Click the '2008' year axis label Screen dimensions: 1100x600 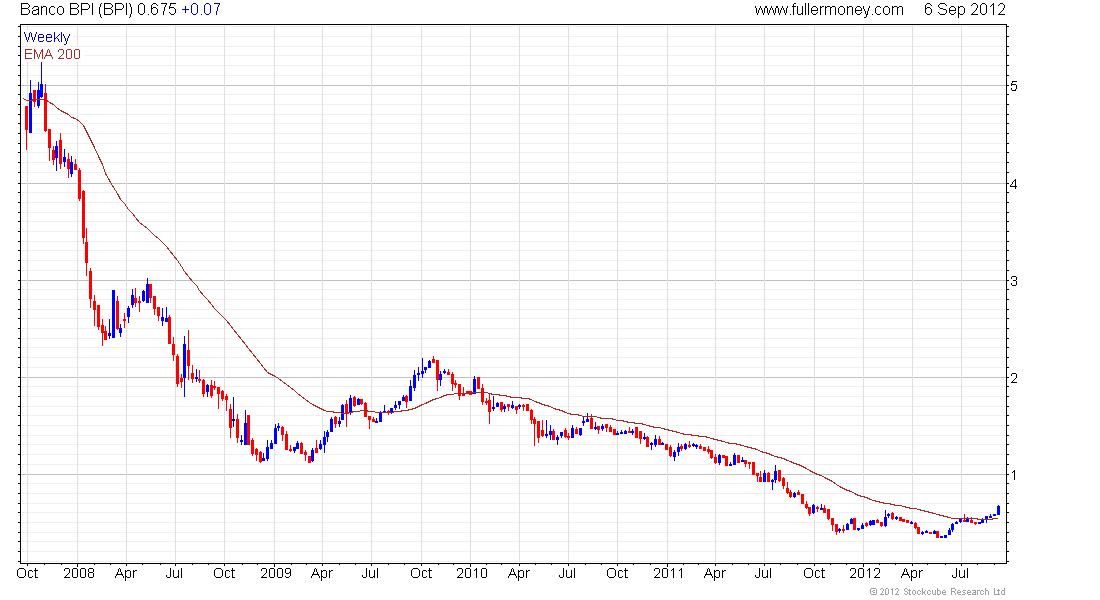point(79,573)
